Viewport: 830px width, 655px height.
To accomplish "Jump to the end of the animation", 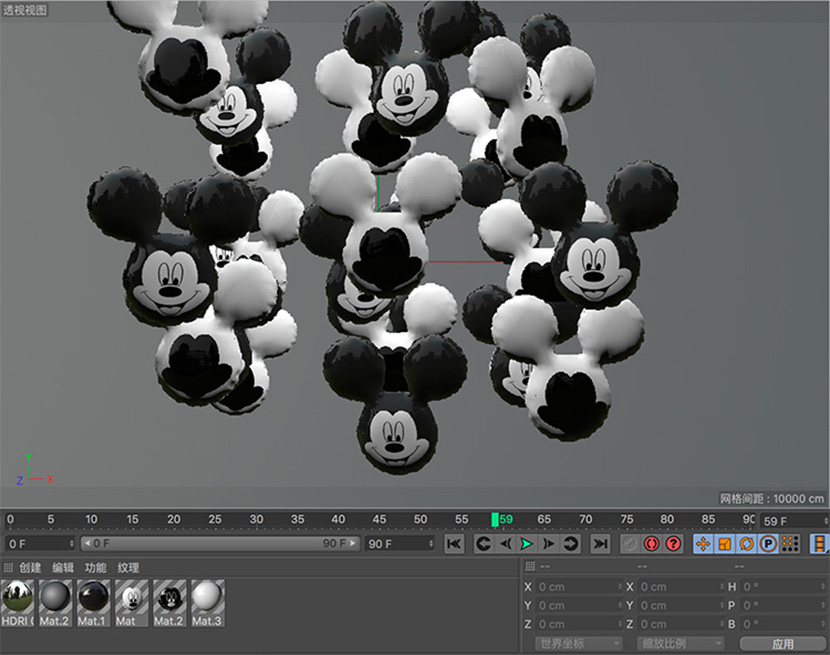I will click(x=600, y=544).
